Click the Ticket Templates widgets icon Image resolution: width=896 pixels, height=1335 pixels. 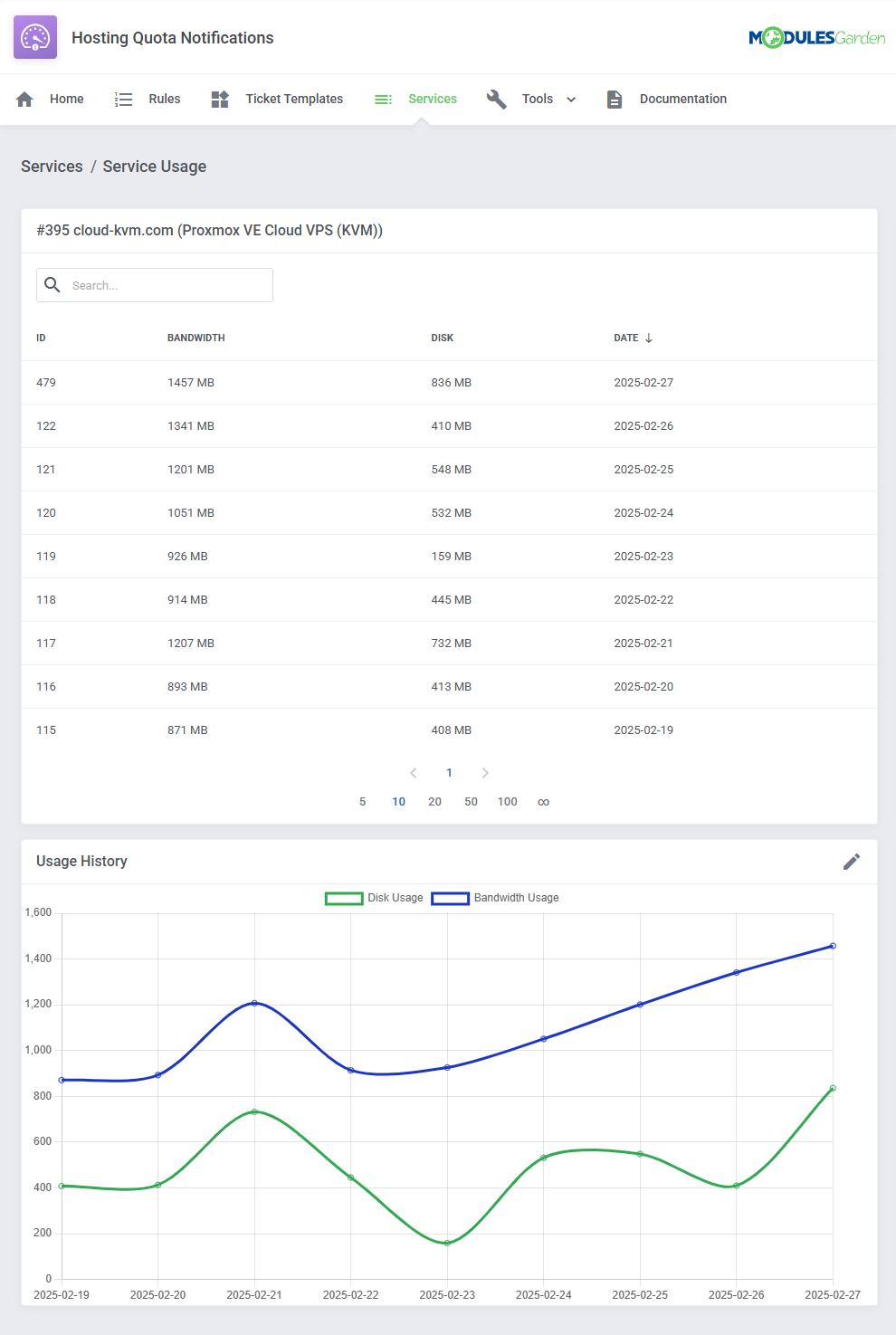(220, 99)
